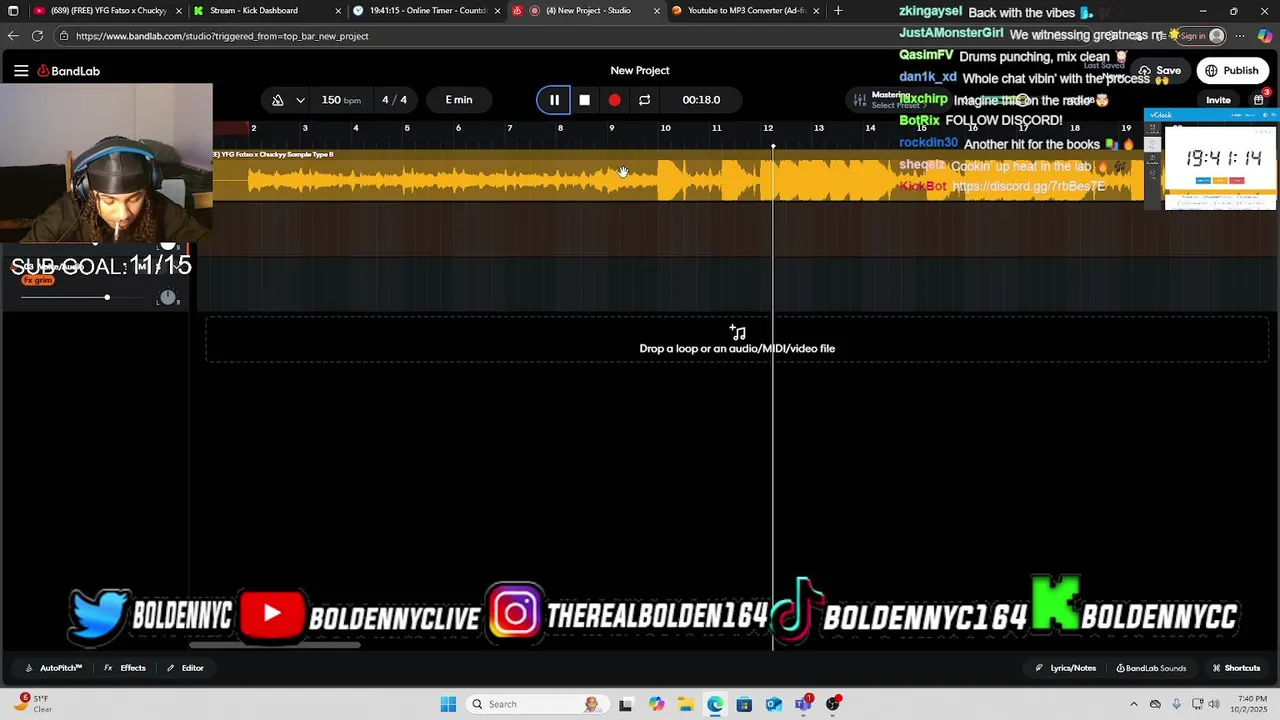Click the New Project title
Screen dimensions: 1280x720
click(640, 70)
